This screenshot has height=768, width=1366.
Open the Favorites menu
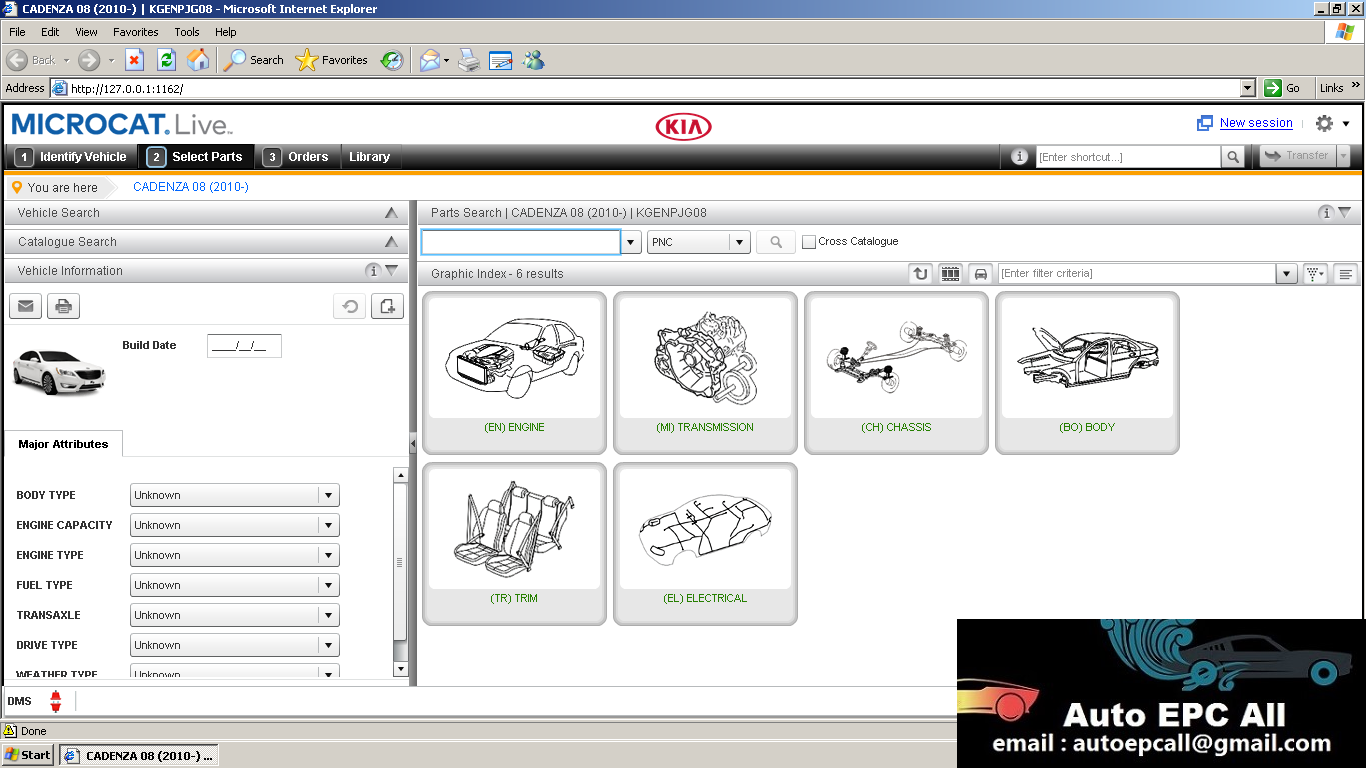pyautogui.click(x=135, y=31)
